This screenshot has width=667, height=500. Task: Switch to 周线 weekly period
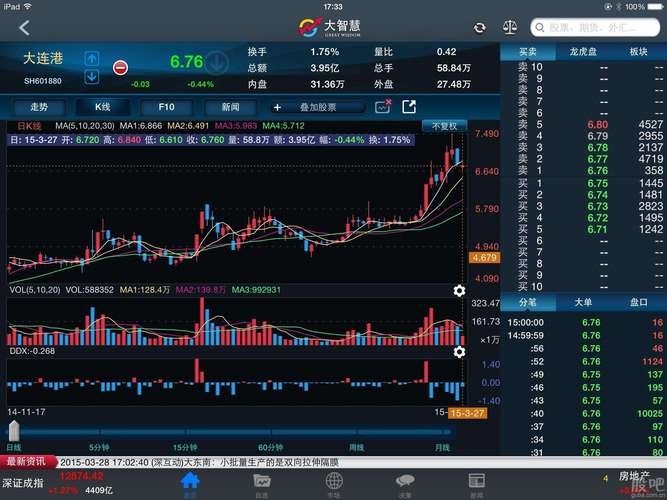(356, 447)
